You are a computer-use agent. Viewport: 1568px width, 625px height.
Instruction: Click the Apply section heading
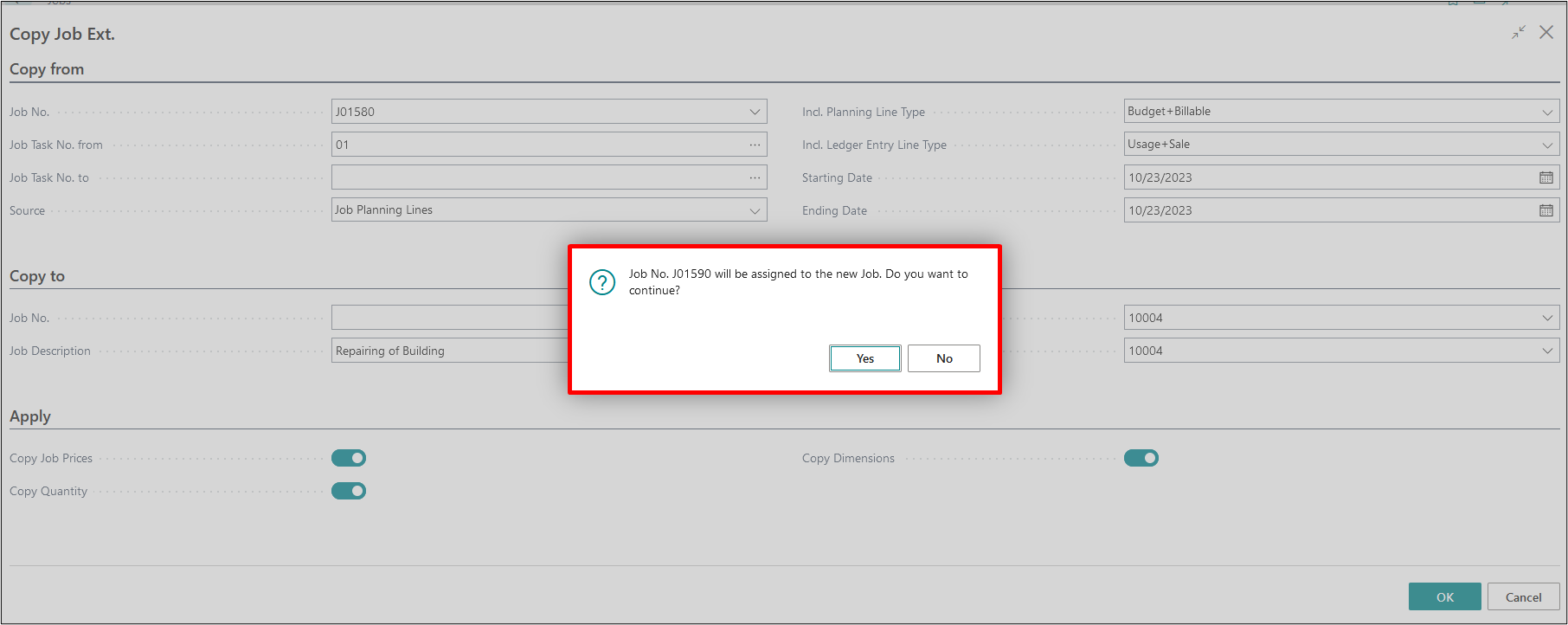point(30,416)
